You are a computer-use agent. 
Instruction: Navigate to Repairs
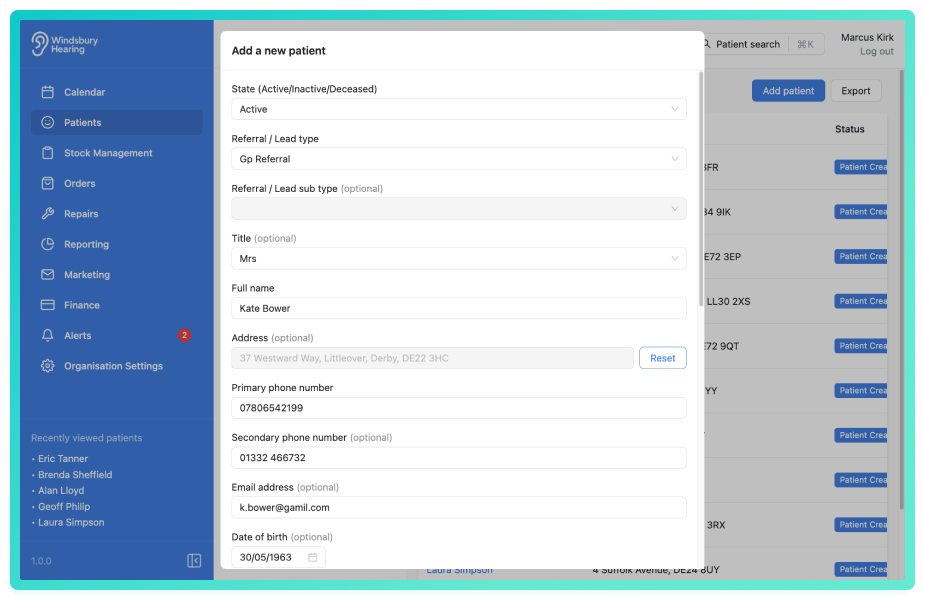[x=117, y=214]
